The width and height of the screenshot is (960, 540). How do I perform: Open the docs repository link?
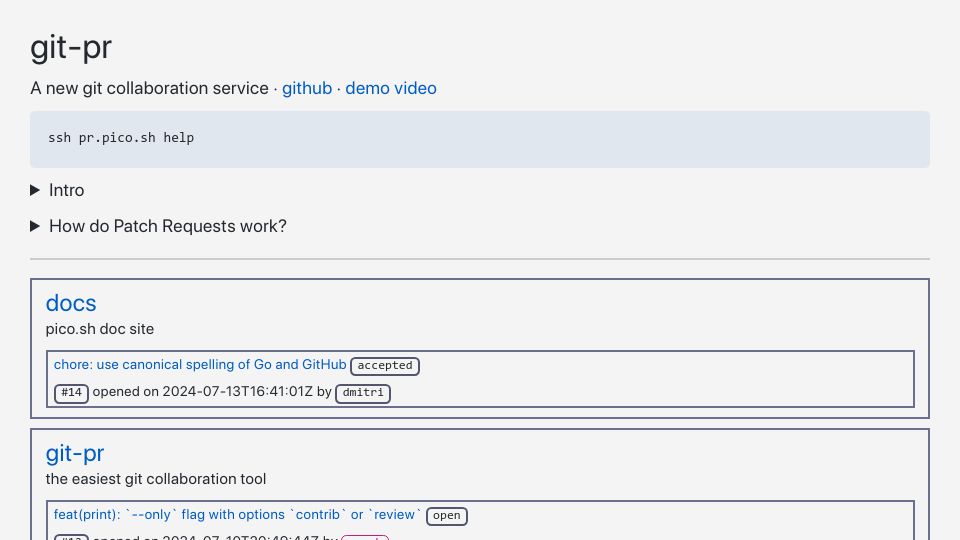click(x=71, y=303)
